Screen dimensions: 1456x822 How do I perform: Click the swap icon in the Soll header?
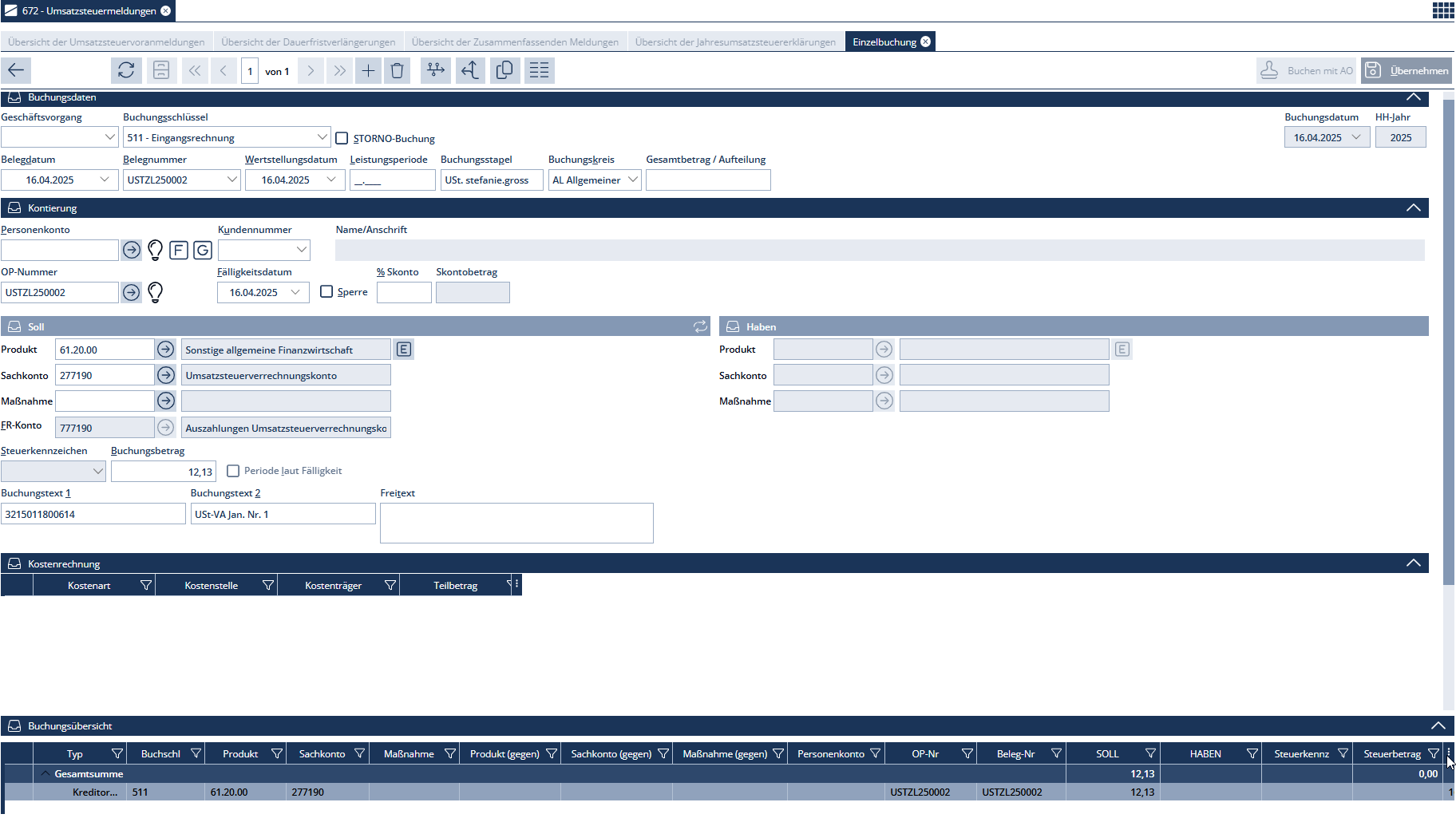[700, 326]
